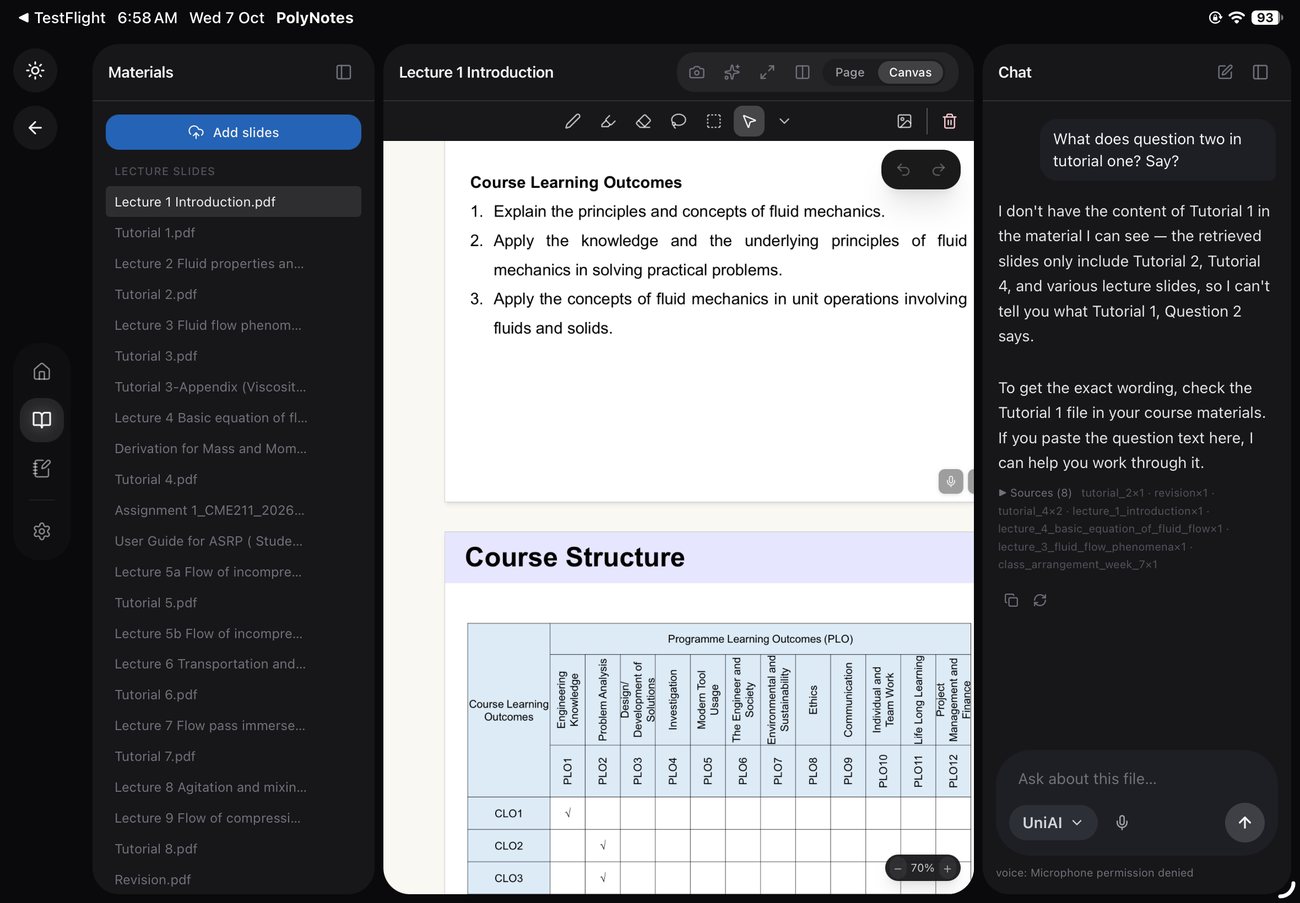Select the Highlighter tool
The width and height of the screenshot is (1300, 903).
click(608, 121)
